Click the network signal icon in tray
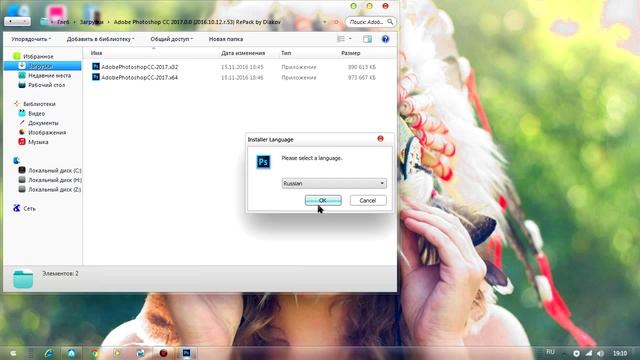The height and width of the screenshot is (360, 640). [x=589, y=353]
